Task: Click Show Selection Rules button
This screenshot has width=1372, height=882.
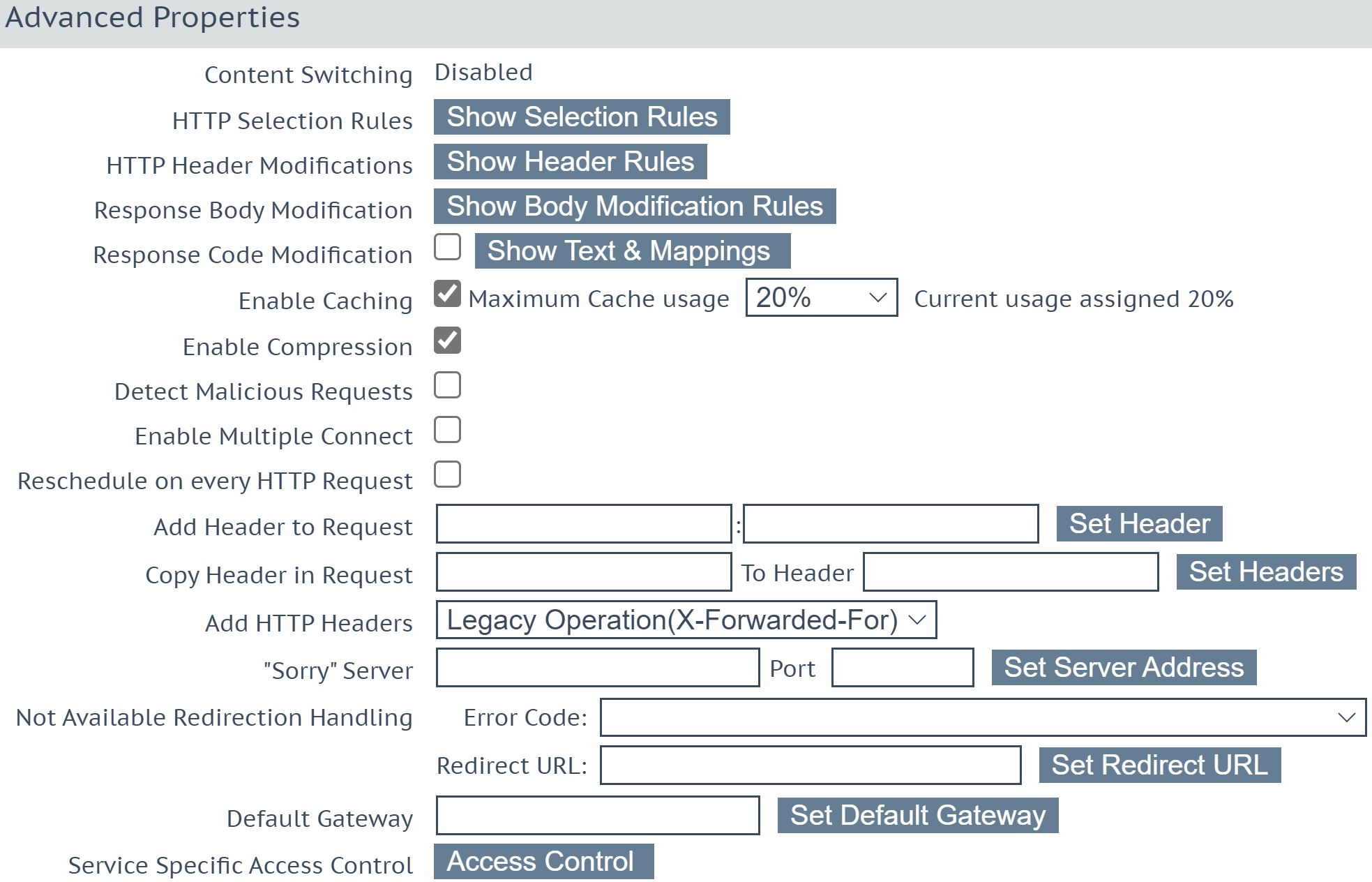Action: pyautogui.click(x=582, y=117)
